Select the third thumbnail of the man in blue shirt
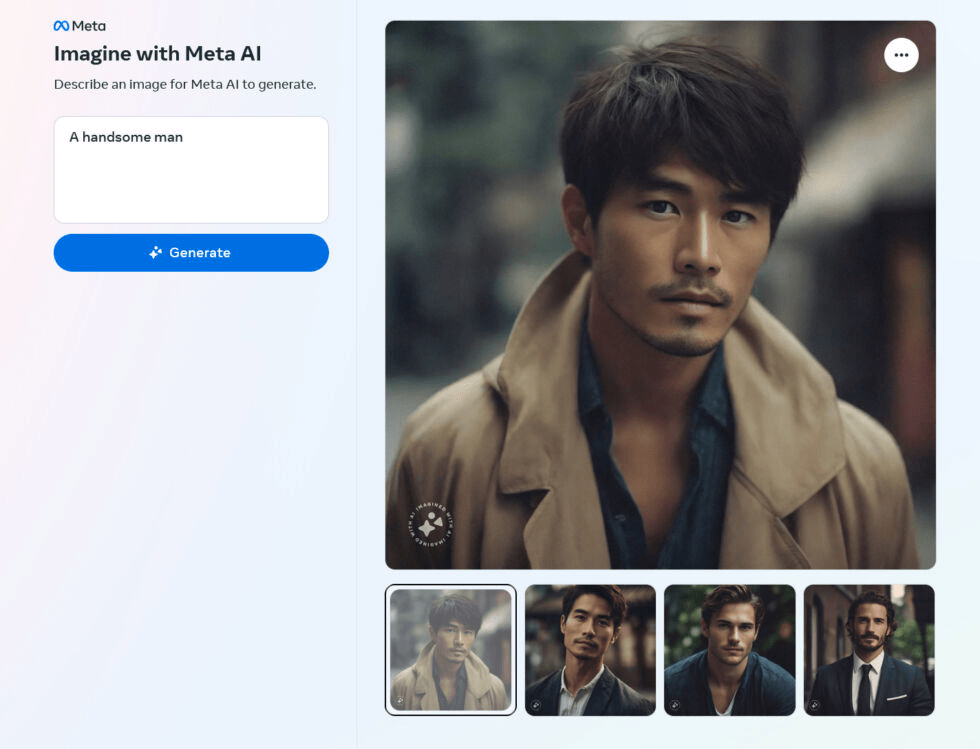This screenshot has height=749, width=980. pyautogui.click(x=729, y=649)
